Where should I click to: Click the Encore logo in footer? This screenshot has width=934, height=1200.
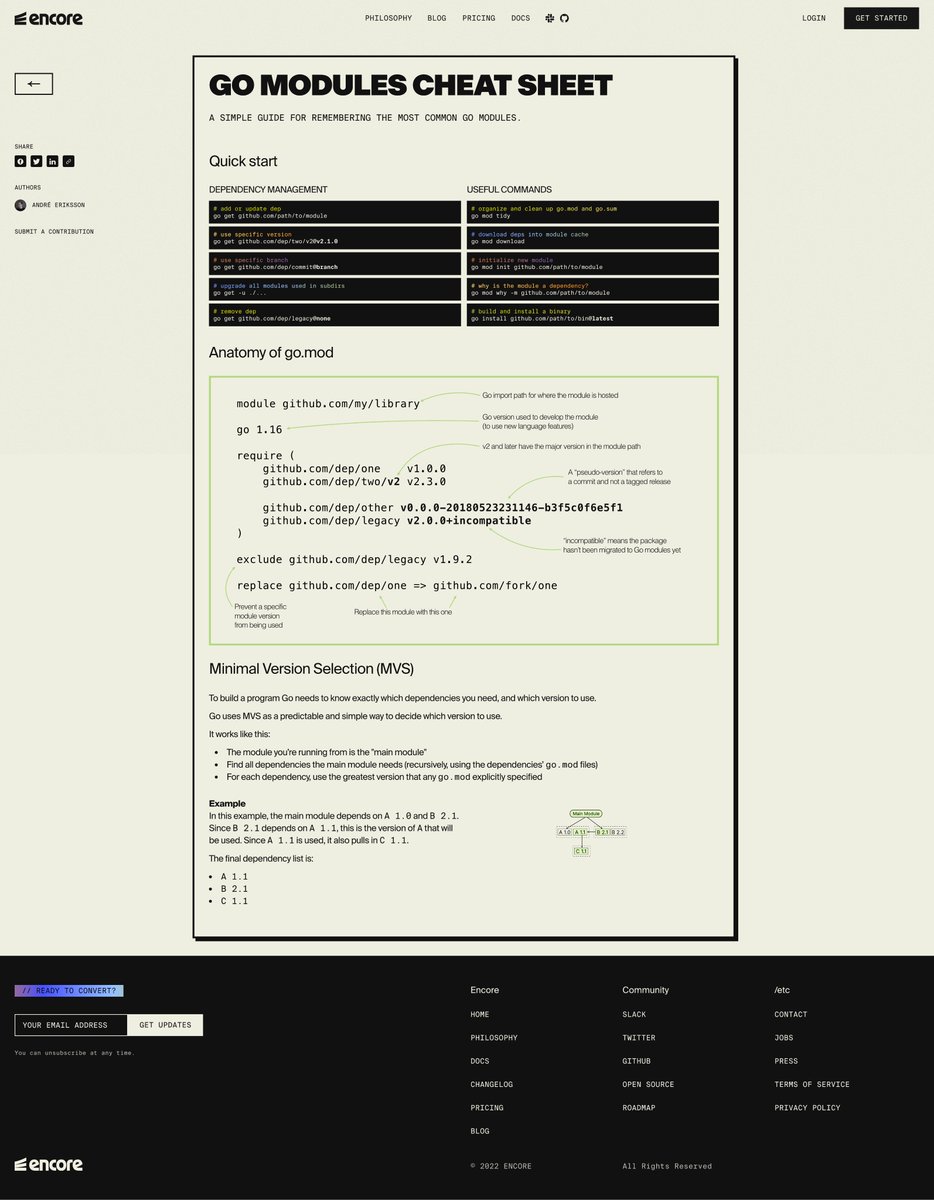coord(48,1164)
